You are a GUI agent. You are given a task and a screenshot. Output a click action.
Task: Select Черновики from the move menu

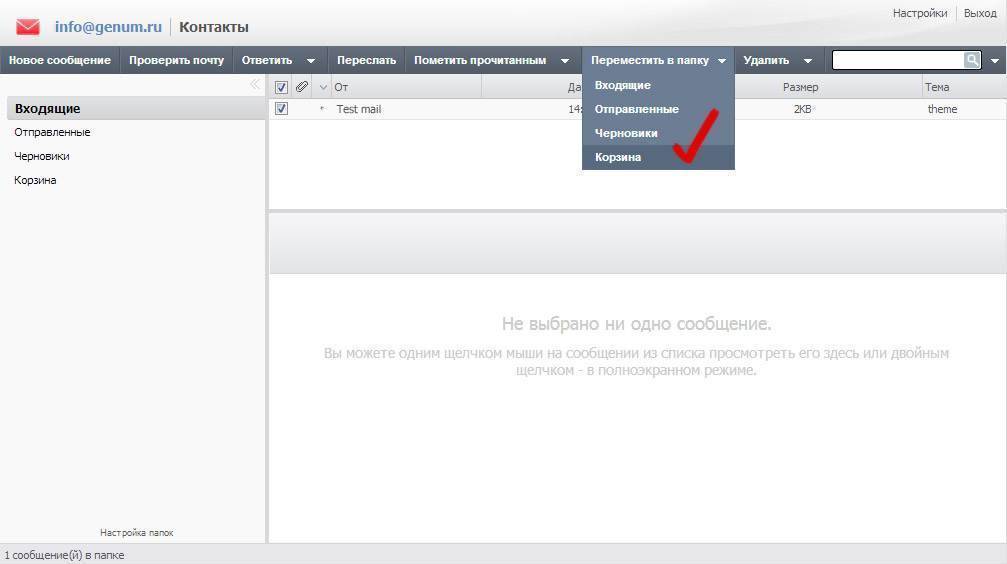(626, 133)
